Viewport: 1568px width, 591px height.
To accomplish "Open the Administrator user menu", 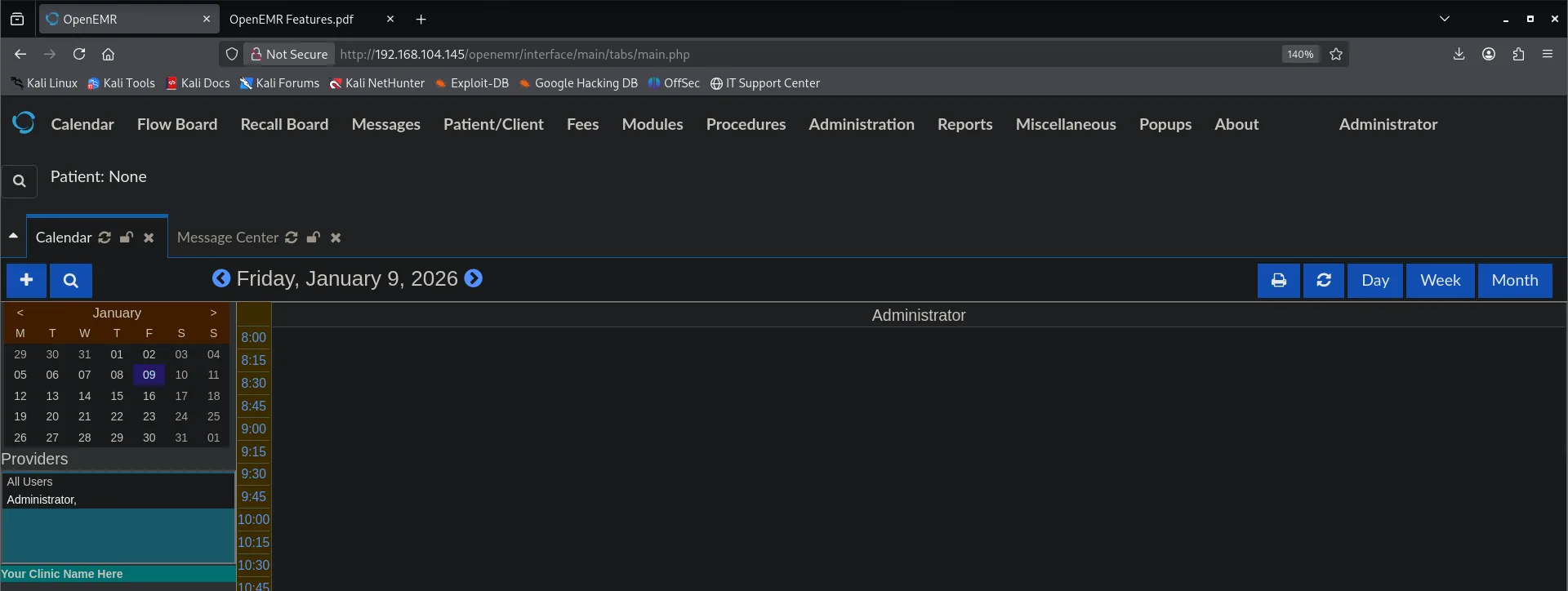I will pos(1388,124).
